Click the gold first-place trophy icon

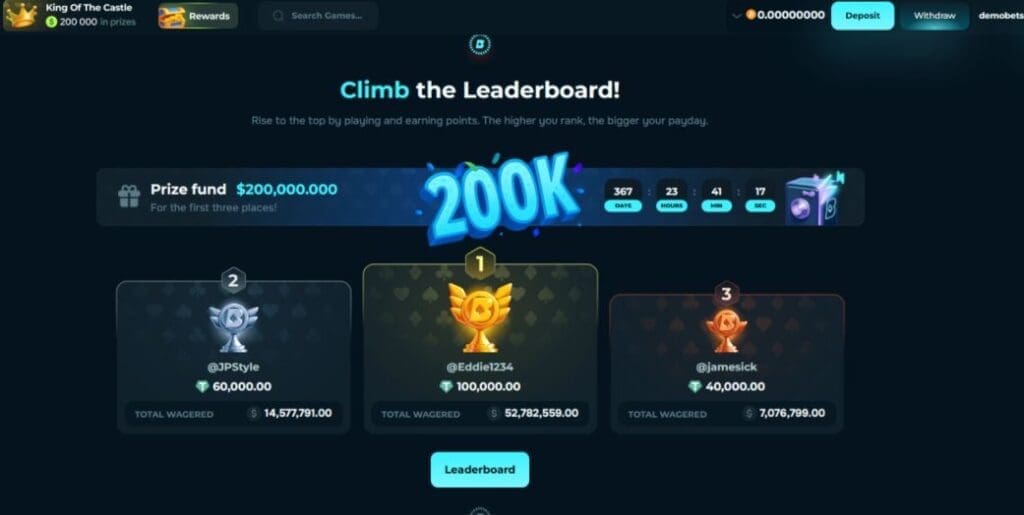(x=480, y=317)
